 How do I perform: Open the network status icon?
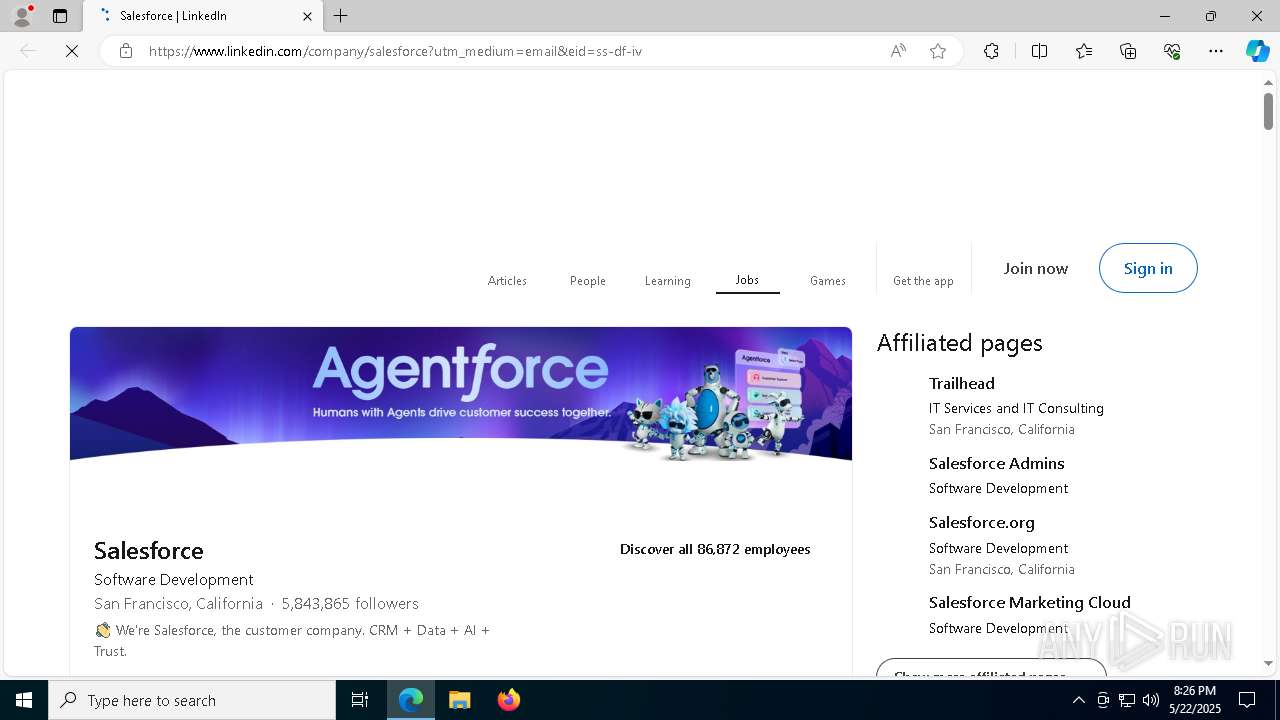(x=1127, y=700)
